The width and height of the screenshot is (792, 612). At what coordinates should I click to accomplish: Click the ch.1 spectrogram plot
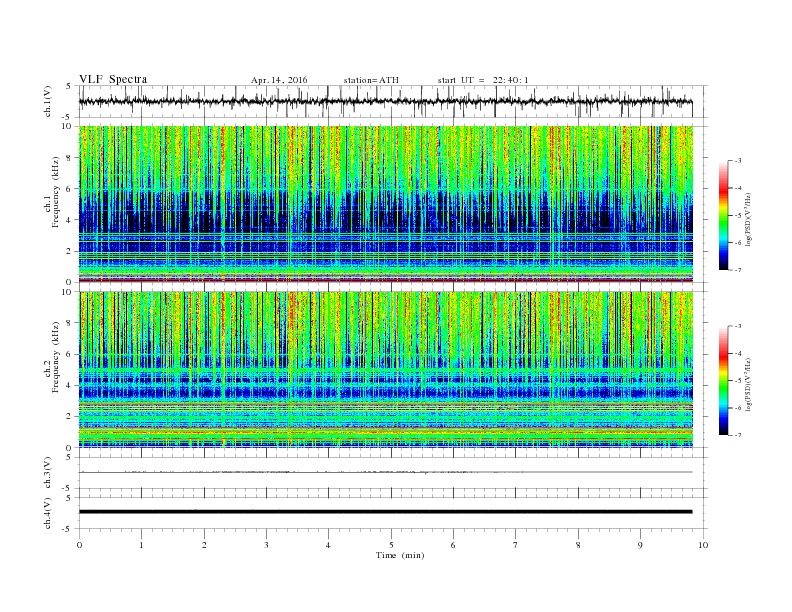tap(386, 204)
